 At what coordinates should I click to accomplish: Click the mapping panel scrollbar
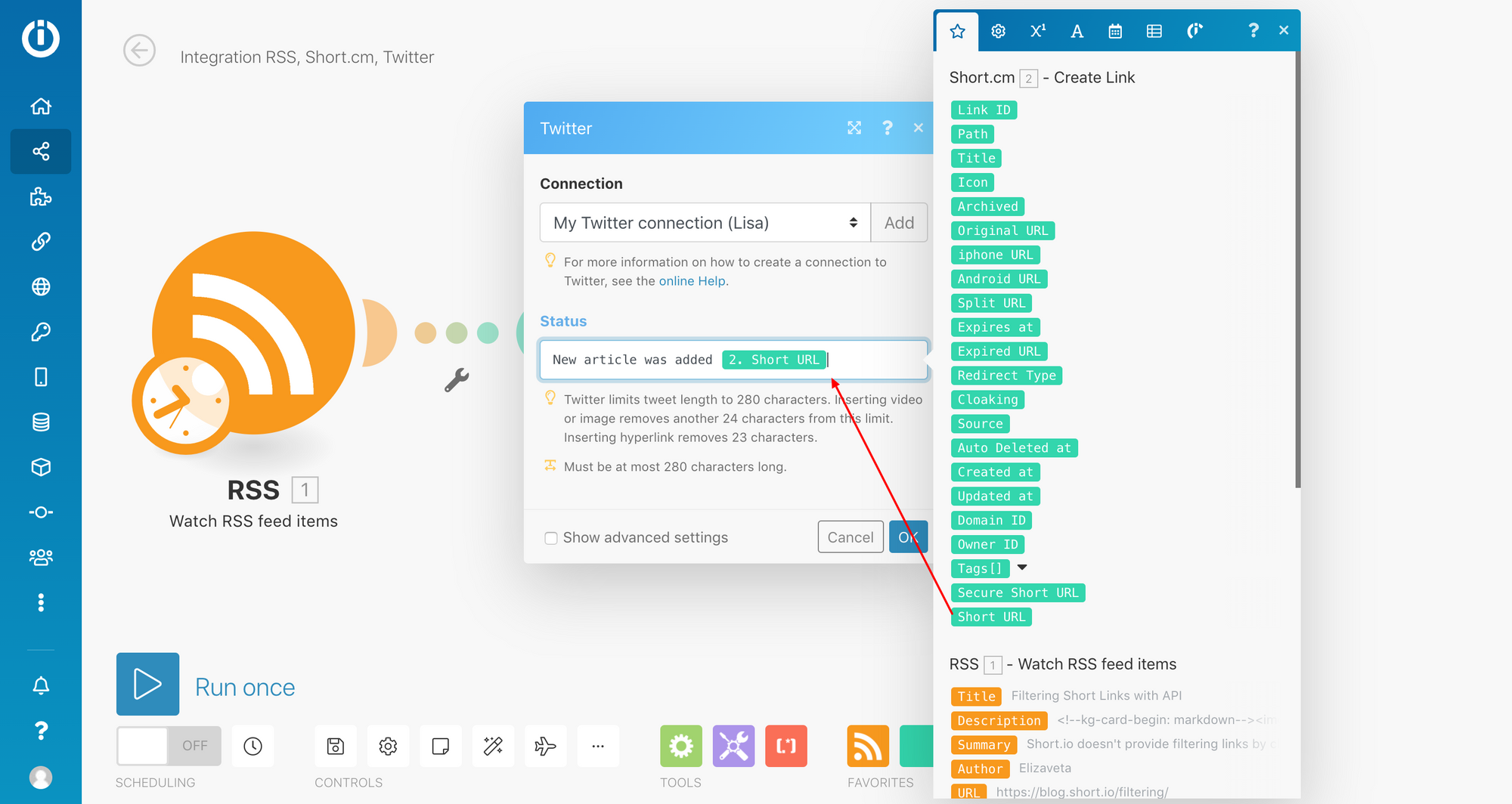[x=1297, y=270]
